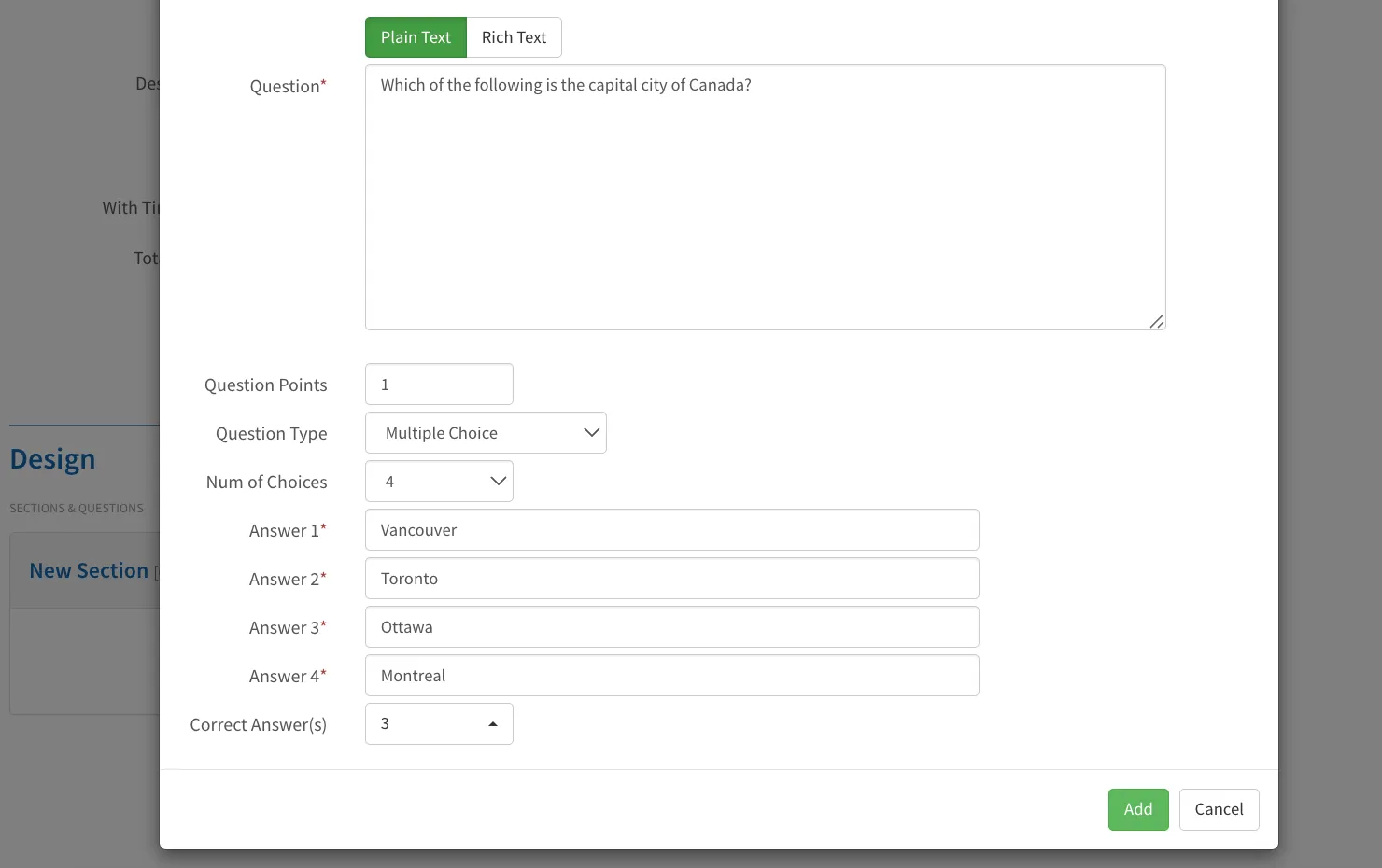Edit Answer 1 field containing Vancouver

(x=671, y=530)
